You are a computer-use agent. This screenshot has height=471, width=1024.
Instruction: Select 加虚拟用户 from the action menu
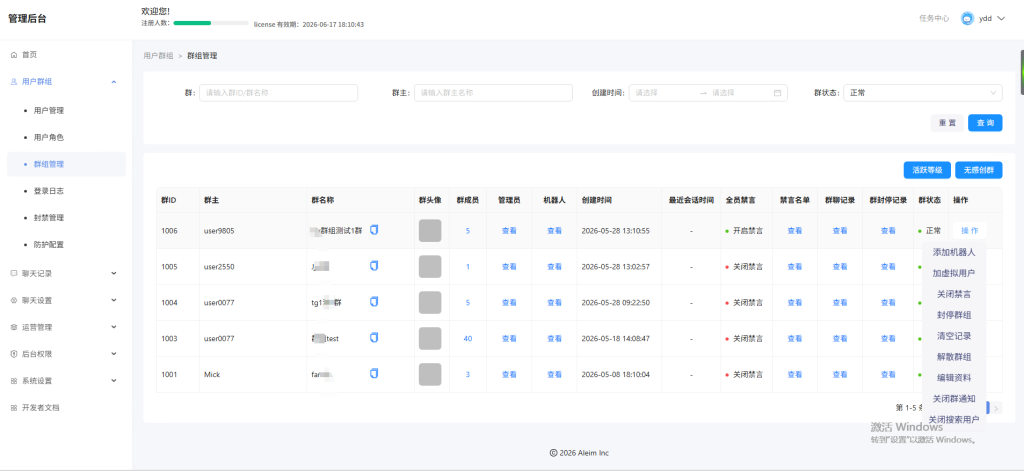pyautogui.click(x=954, y=273)
